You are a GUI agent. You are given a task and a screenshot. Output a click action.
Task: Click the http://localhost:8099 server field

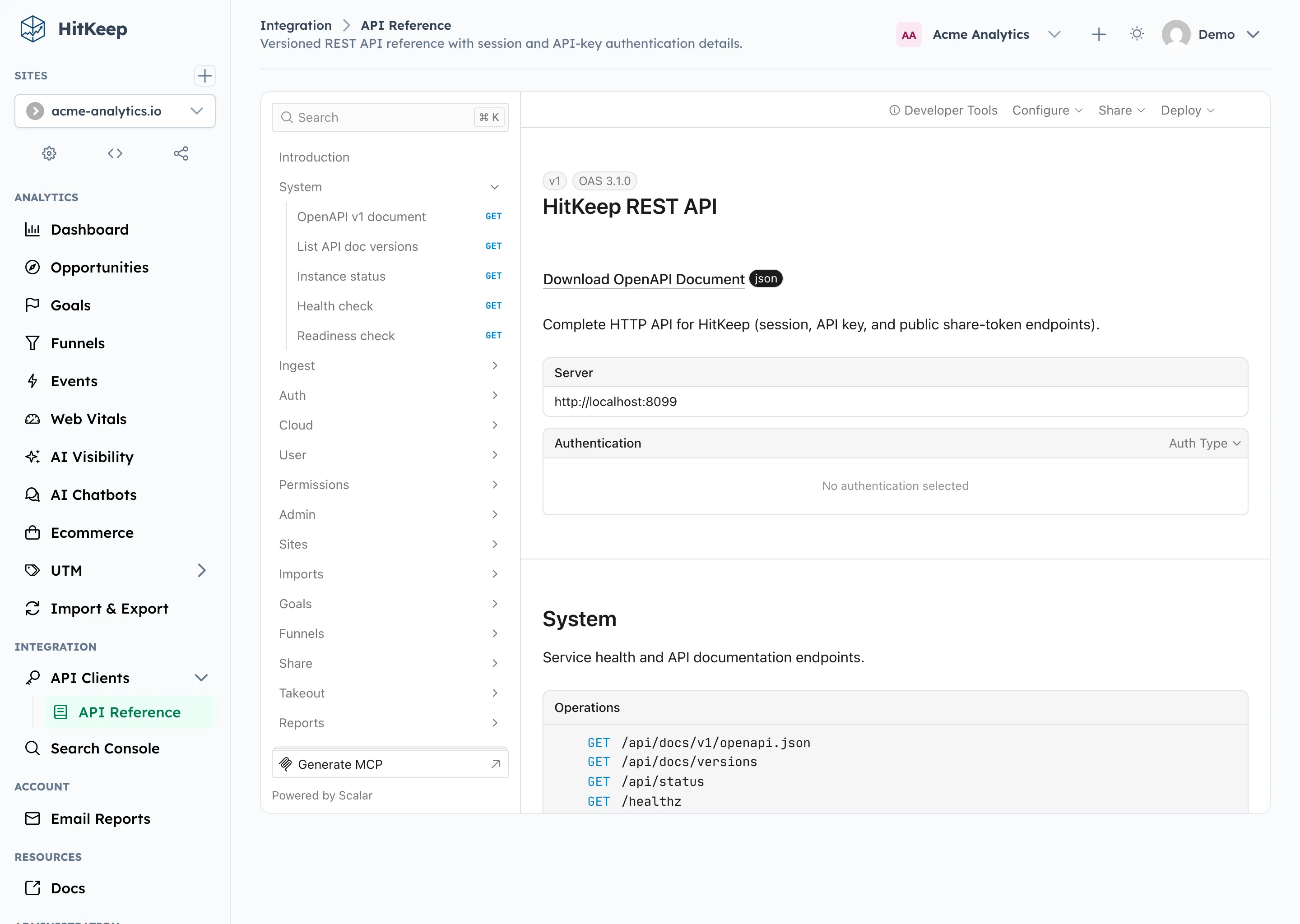(x=895, y=402)
